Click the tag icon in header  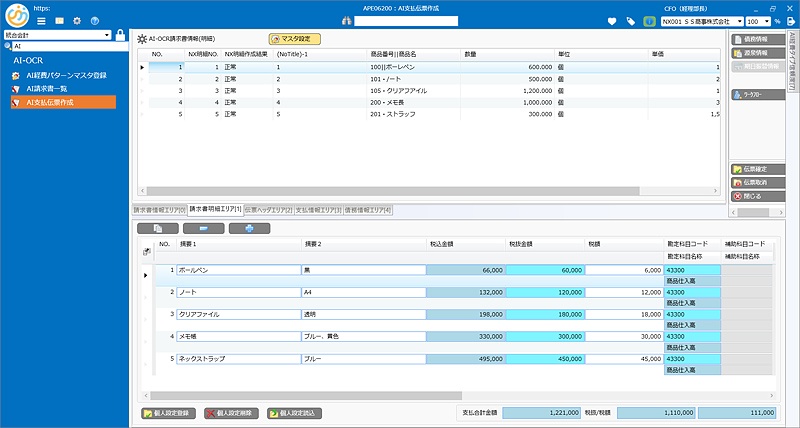click(x=629, y=21)
